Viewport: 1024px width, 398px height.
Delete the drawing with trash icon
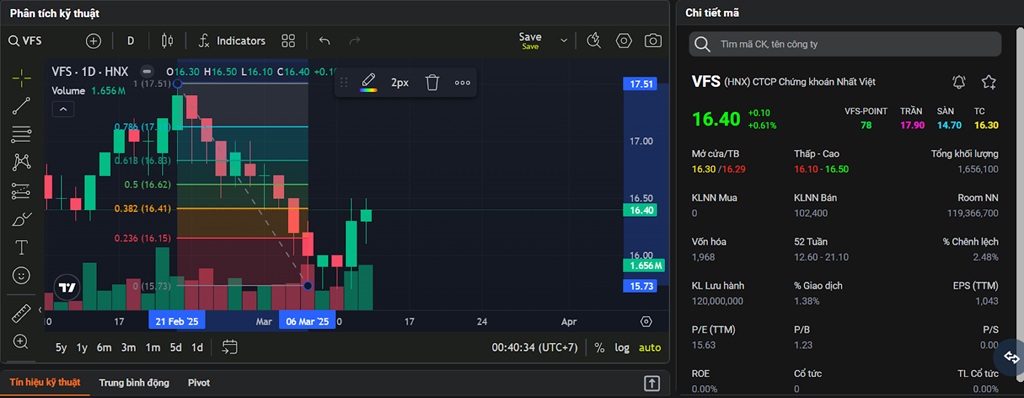pos(432,82)
